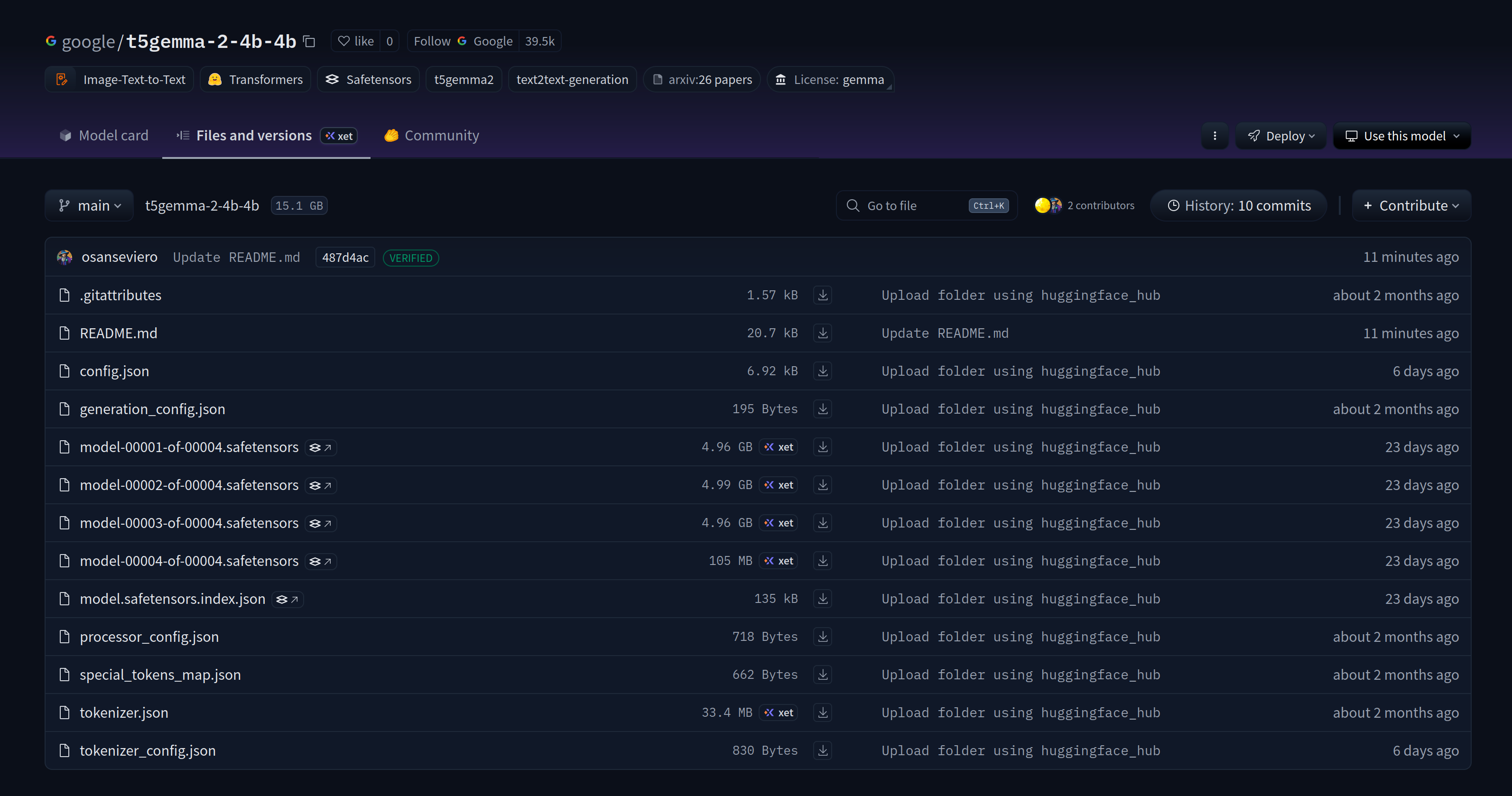This screenshot has width=1512, height=796.
Task: Expand the Use this model menu
Action: (x=1401, y=136)
